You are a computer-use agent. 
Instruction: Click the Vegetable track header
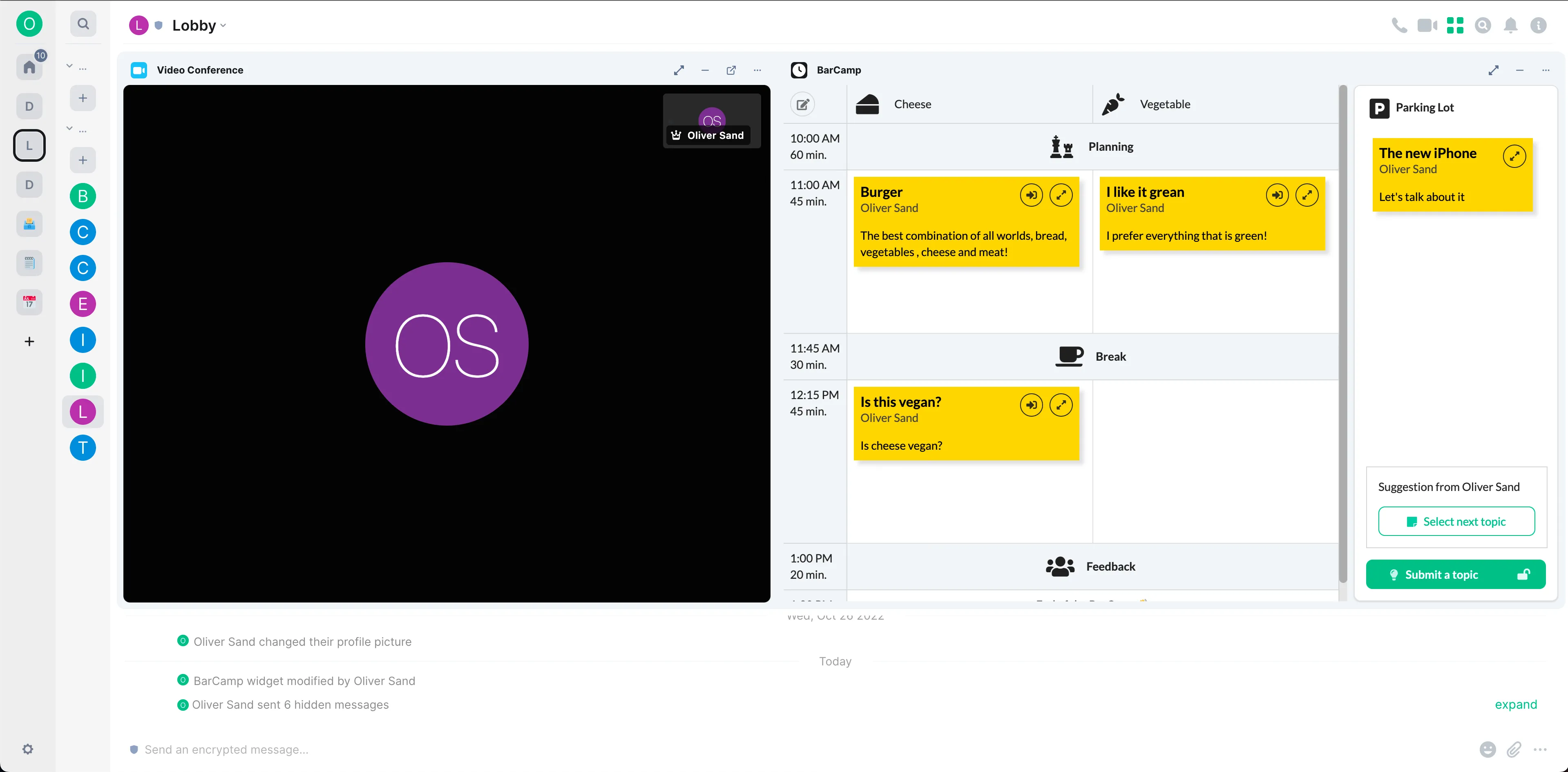point(1215,104)
